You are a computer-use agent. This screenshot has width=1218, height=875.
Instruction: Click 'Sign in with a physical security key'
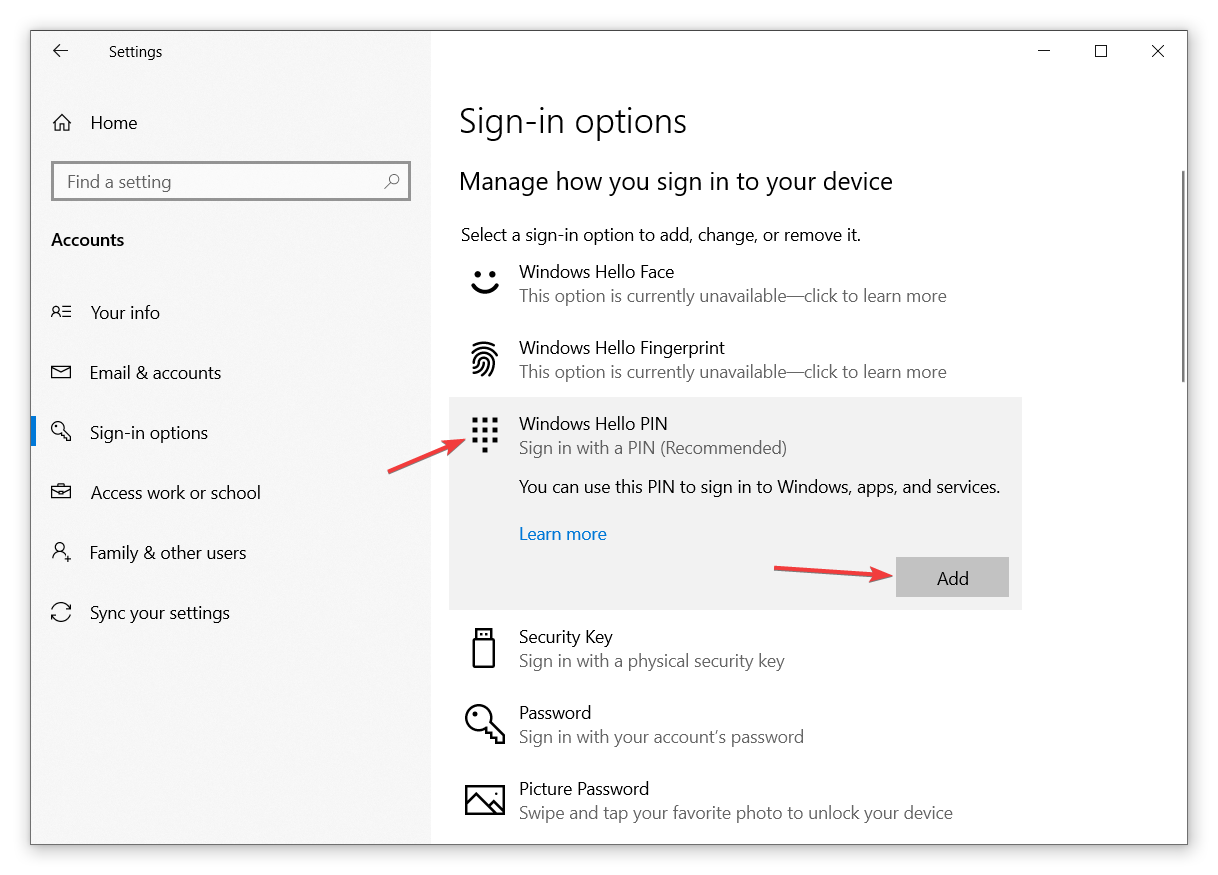(652, 661)
